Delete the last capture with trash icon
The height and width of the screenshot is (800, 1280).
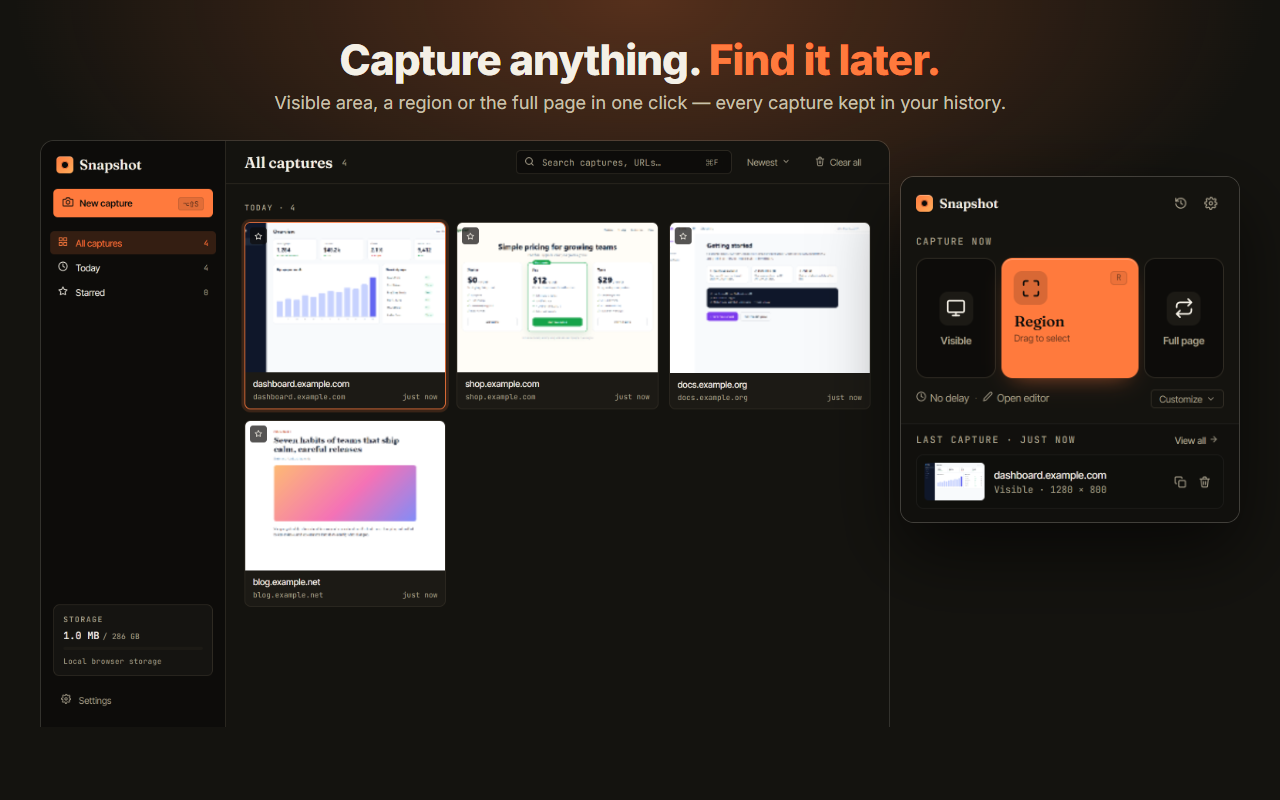(1205, 482)
